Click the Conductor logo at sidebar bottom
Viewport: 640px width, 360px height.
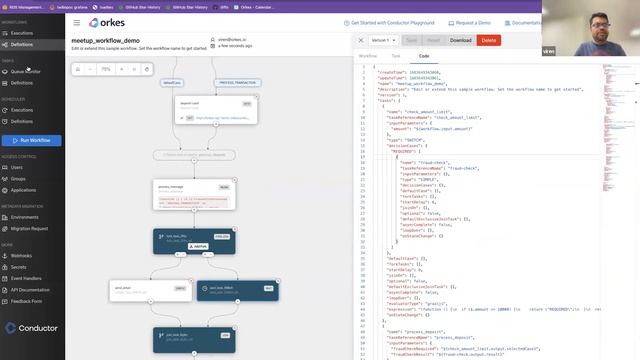click(31, 328)
